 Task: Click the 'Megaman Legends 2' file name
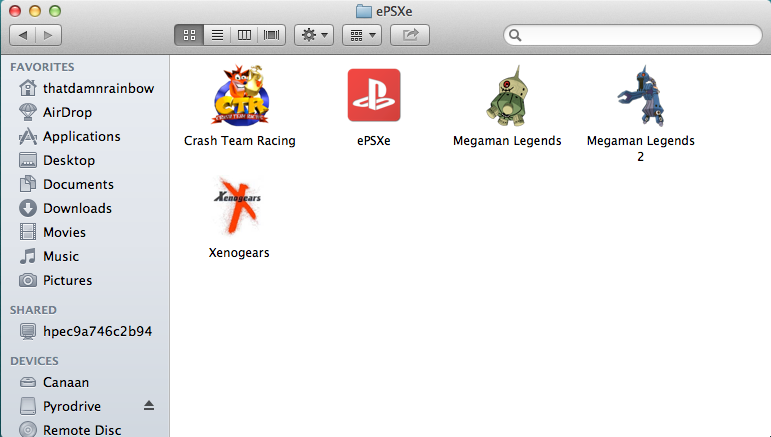[641, 148]
